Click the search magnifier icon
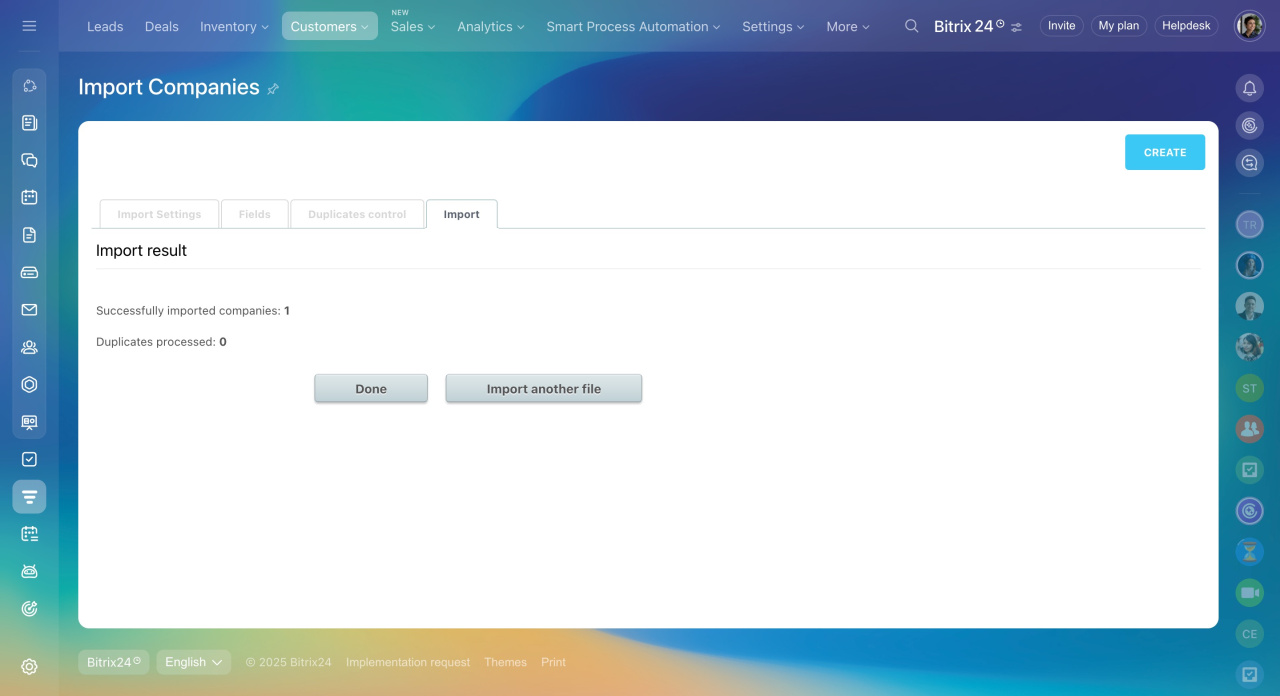Screen dimensions: 1280x696 911,26
